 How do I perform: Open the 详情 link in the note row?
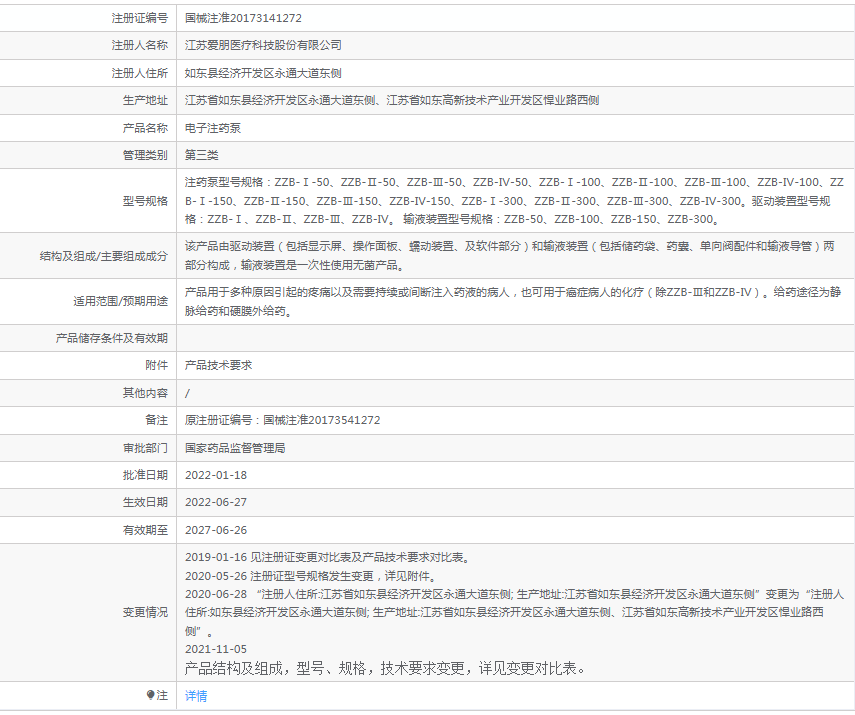pyautogui.click(x=196, y=696)
